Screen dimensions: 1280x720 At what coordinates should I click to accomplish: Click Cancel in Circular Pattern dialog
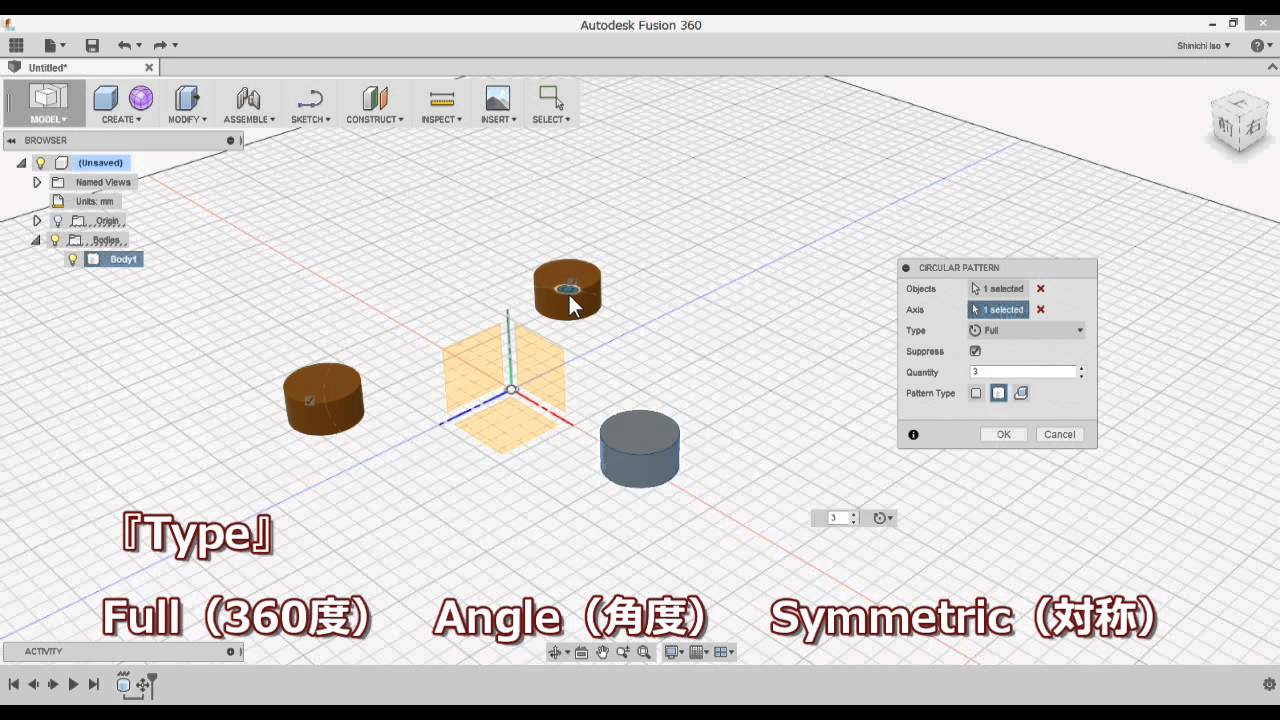click(1059, 435)
